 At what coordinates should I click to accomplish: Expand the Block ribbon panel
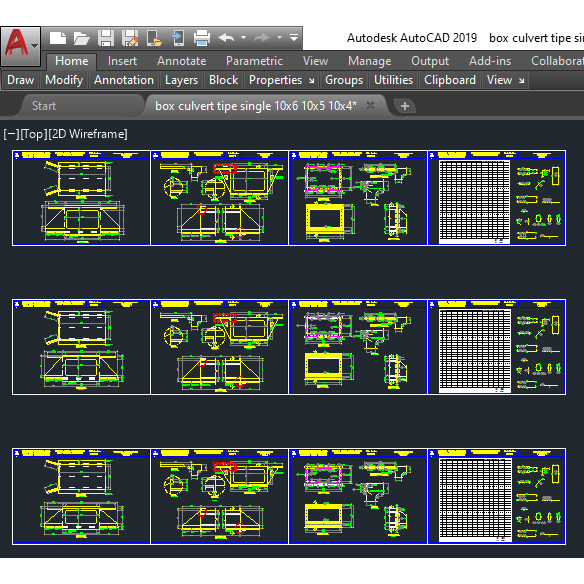[223, 80]
